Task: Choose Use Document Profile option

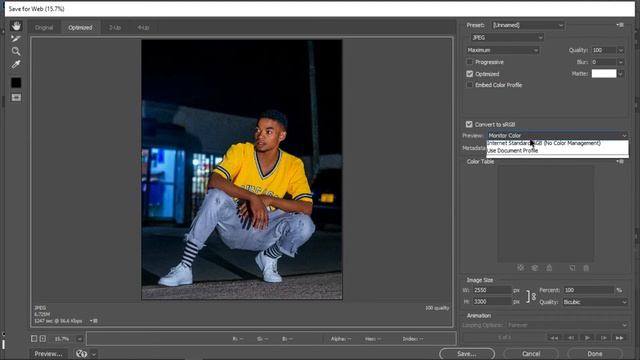Action: pos(557,151)
